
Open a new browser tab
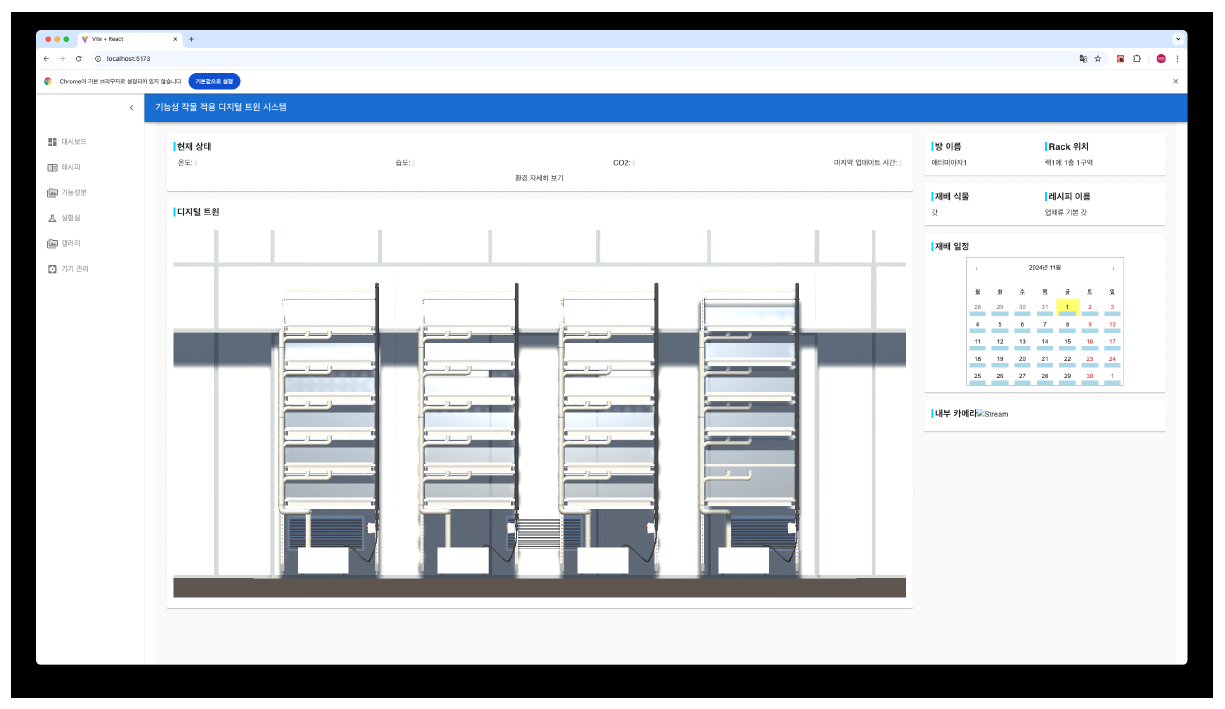click(191, 39)
